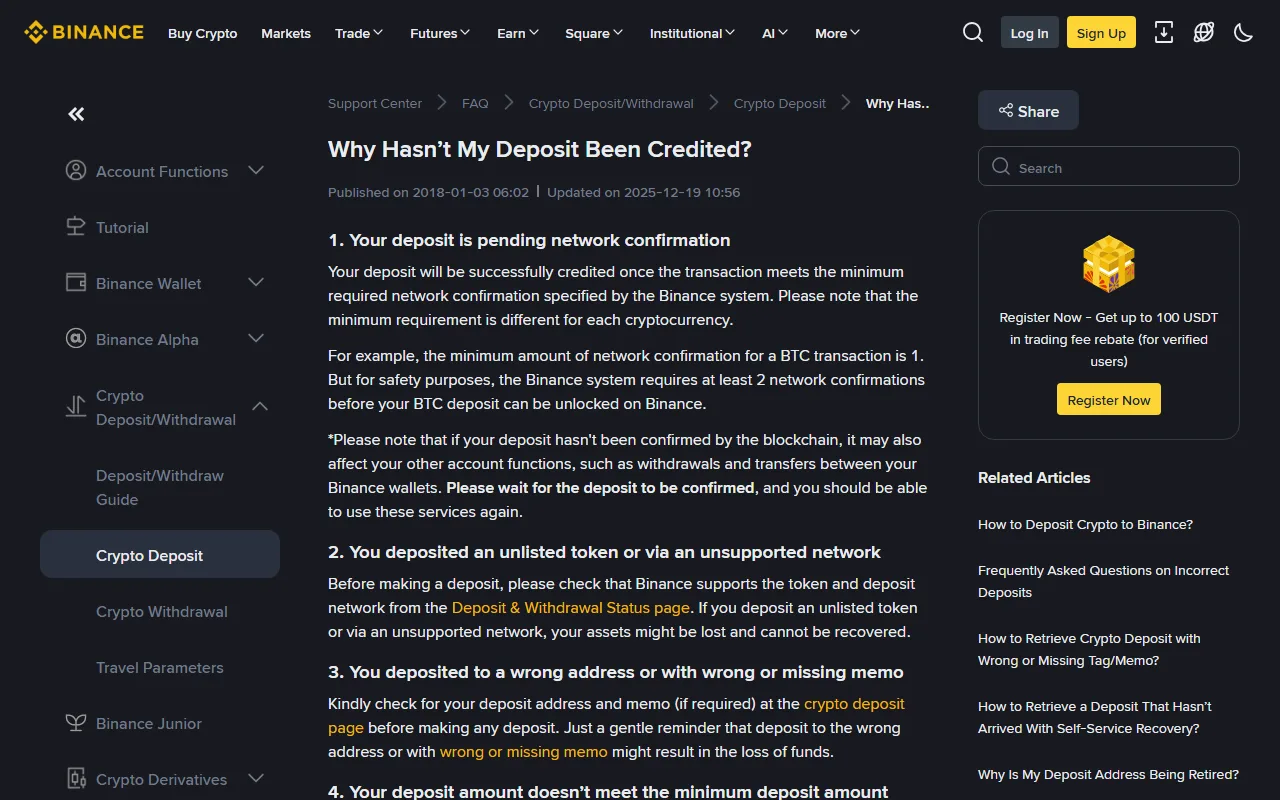
Task: Expand Crypto Derivatives chevron
Action: 256,778
